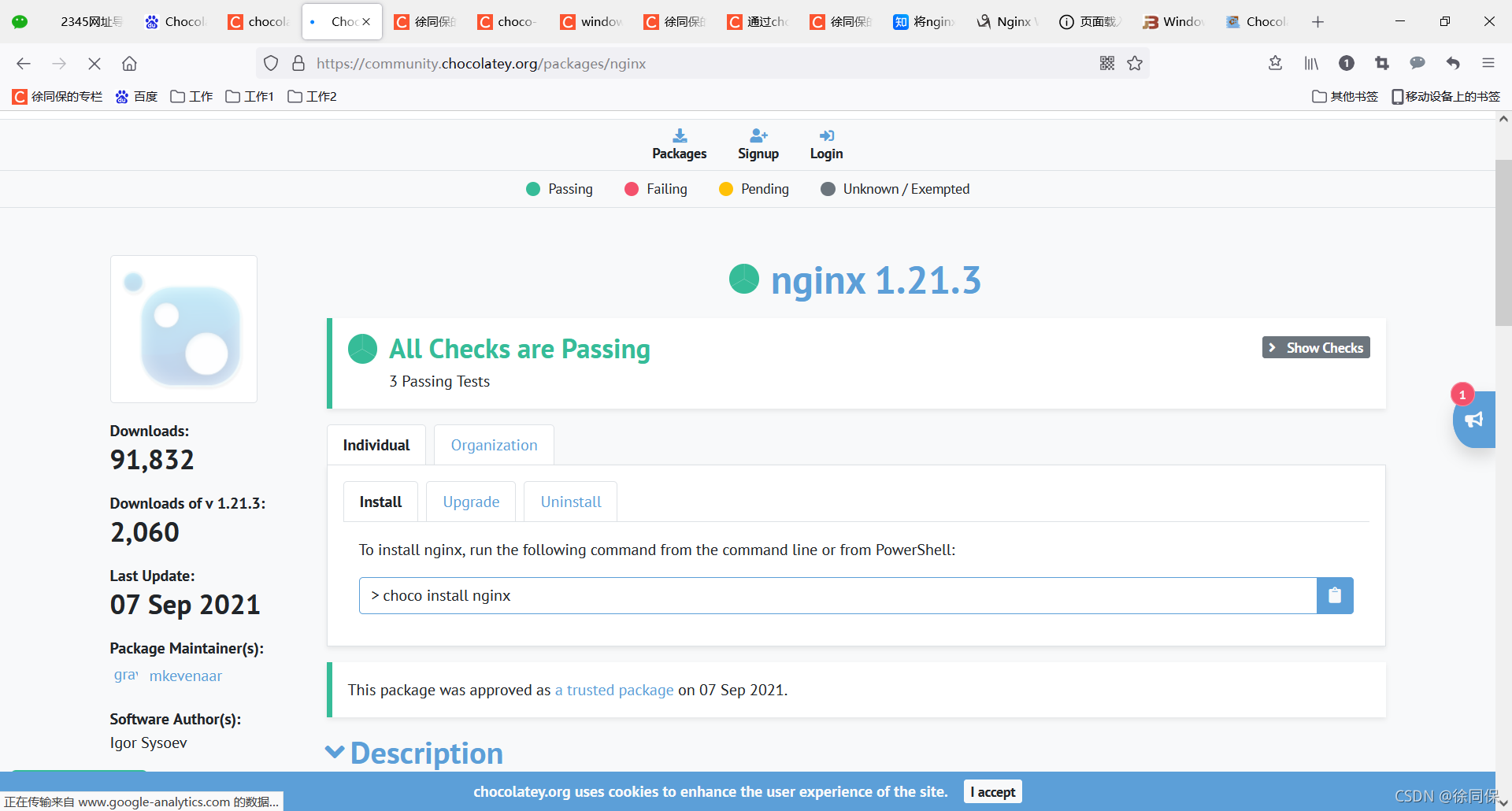Click the browser Back arrow
Screen dimensions: 1512x811
[x=24, y=64]
